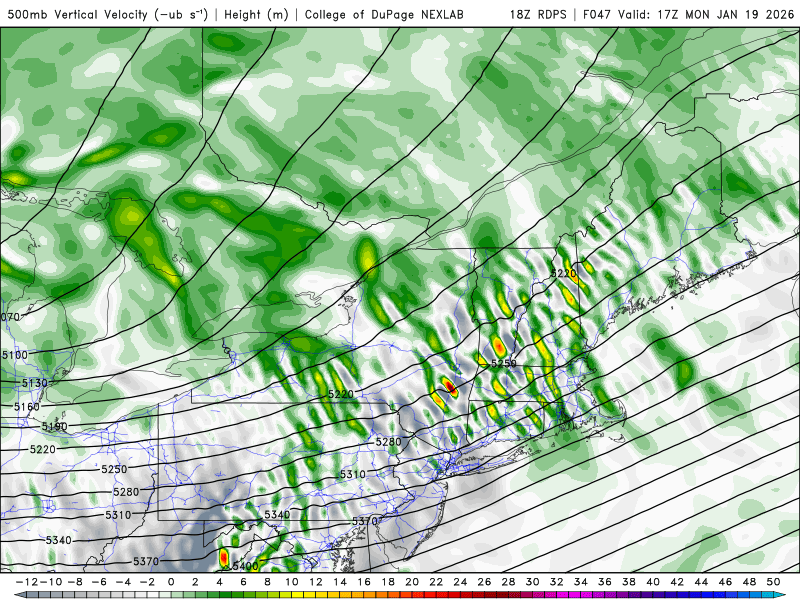
Task: Click the 5400 height contour label
Action: point(245,566)
